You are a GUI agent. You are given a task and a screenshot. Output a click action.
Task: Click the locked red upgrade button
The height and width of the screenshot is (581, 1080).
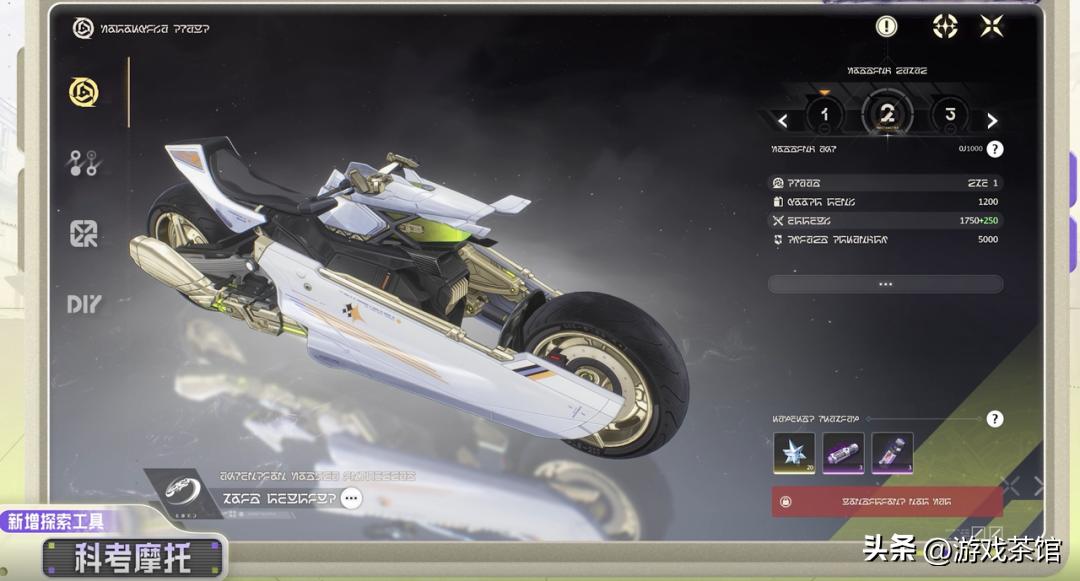(887, 502)
